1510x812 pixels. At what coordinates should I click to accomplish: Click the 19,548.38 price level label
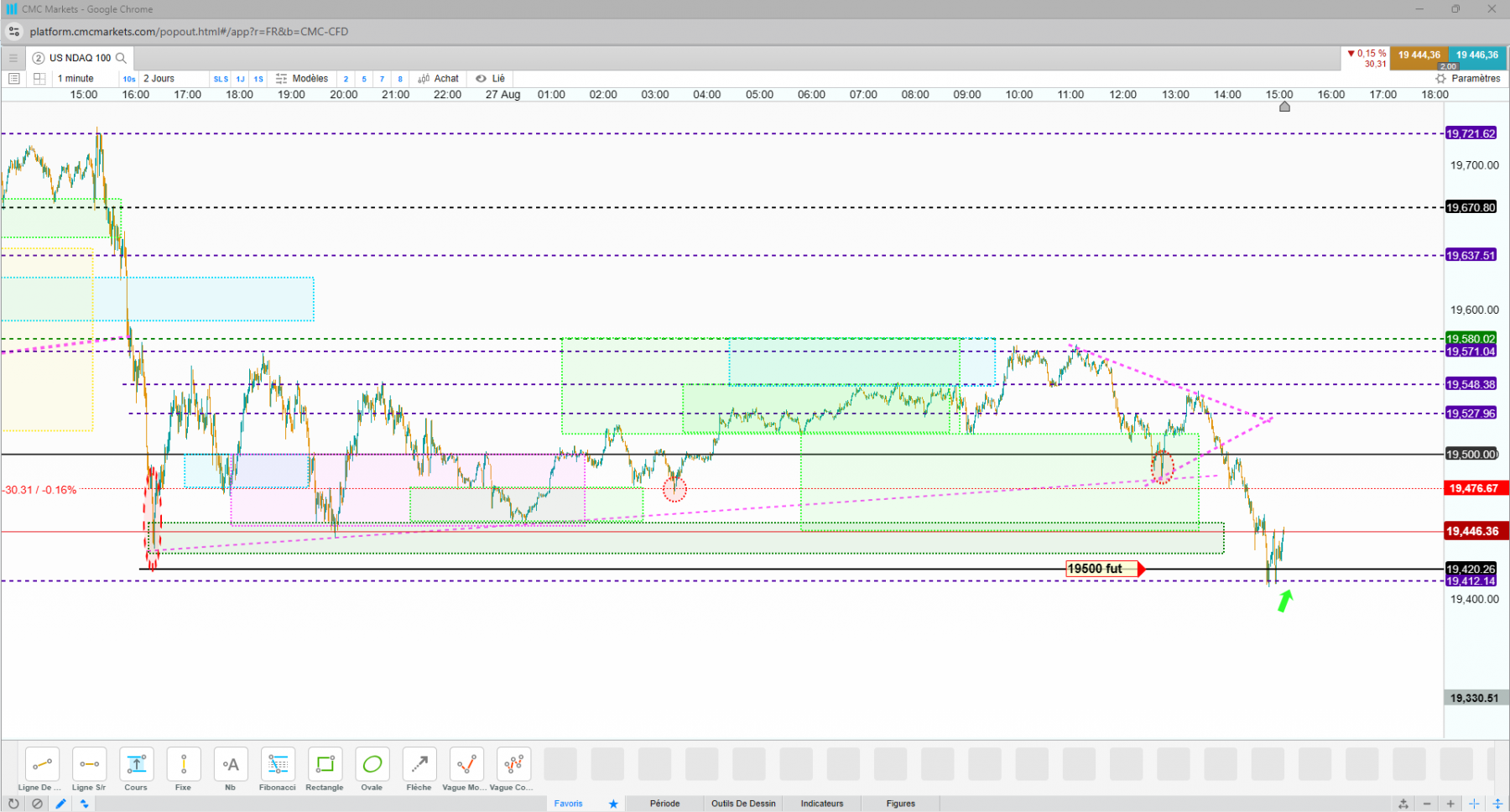[x=1471, y=384]
